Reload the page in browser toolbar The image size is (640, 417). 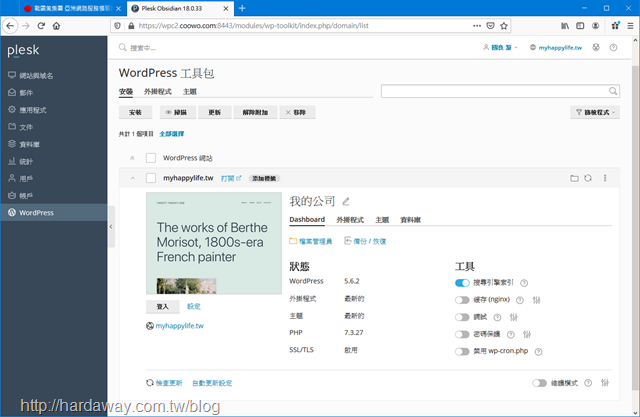41,26
